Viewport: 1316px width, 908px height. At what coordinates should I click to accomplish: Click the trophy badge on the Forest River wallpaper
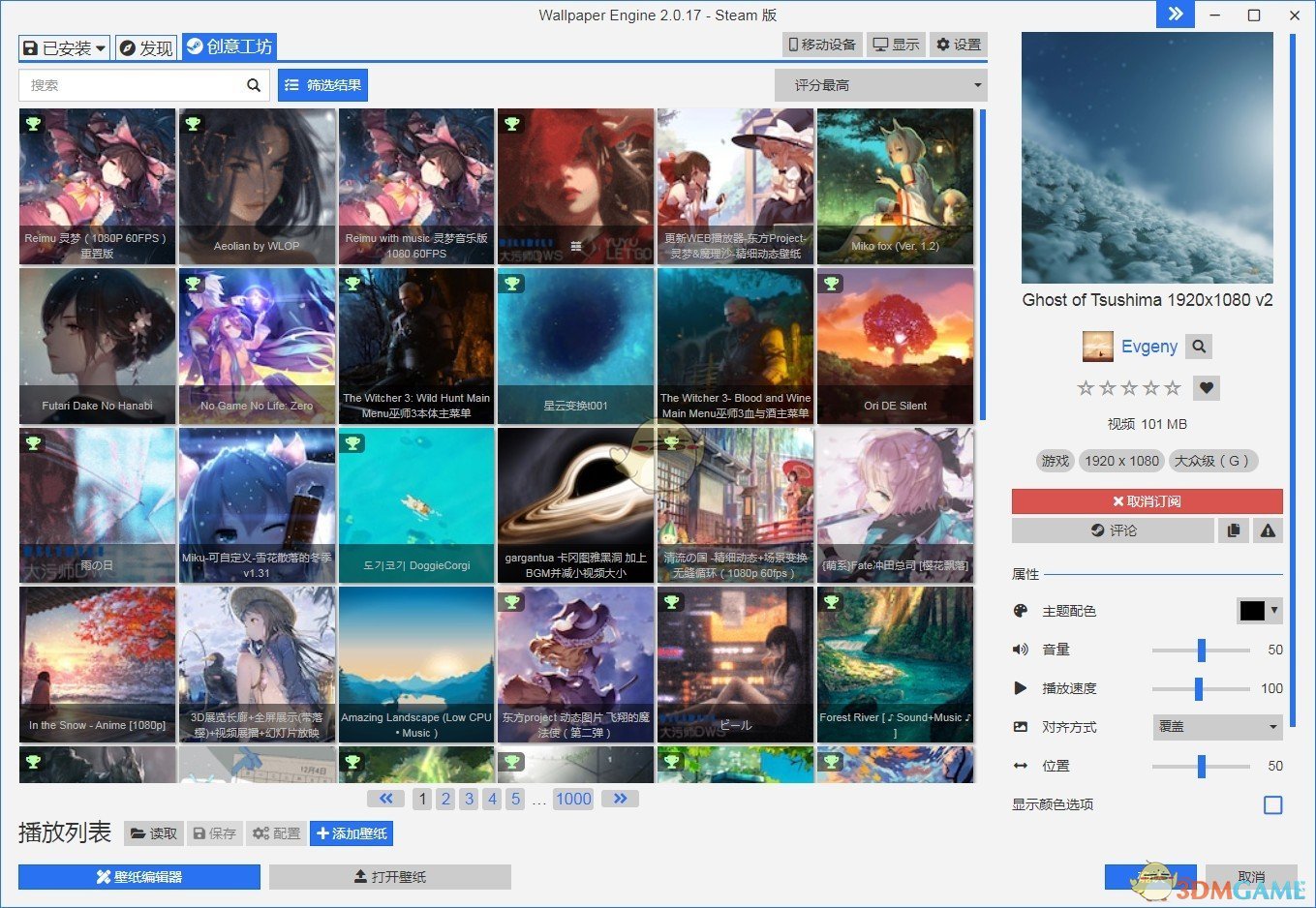[x=831, y=602]
